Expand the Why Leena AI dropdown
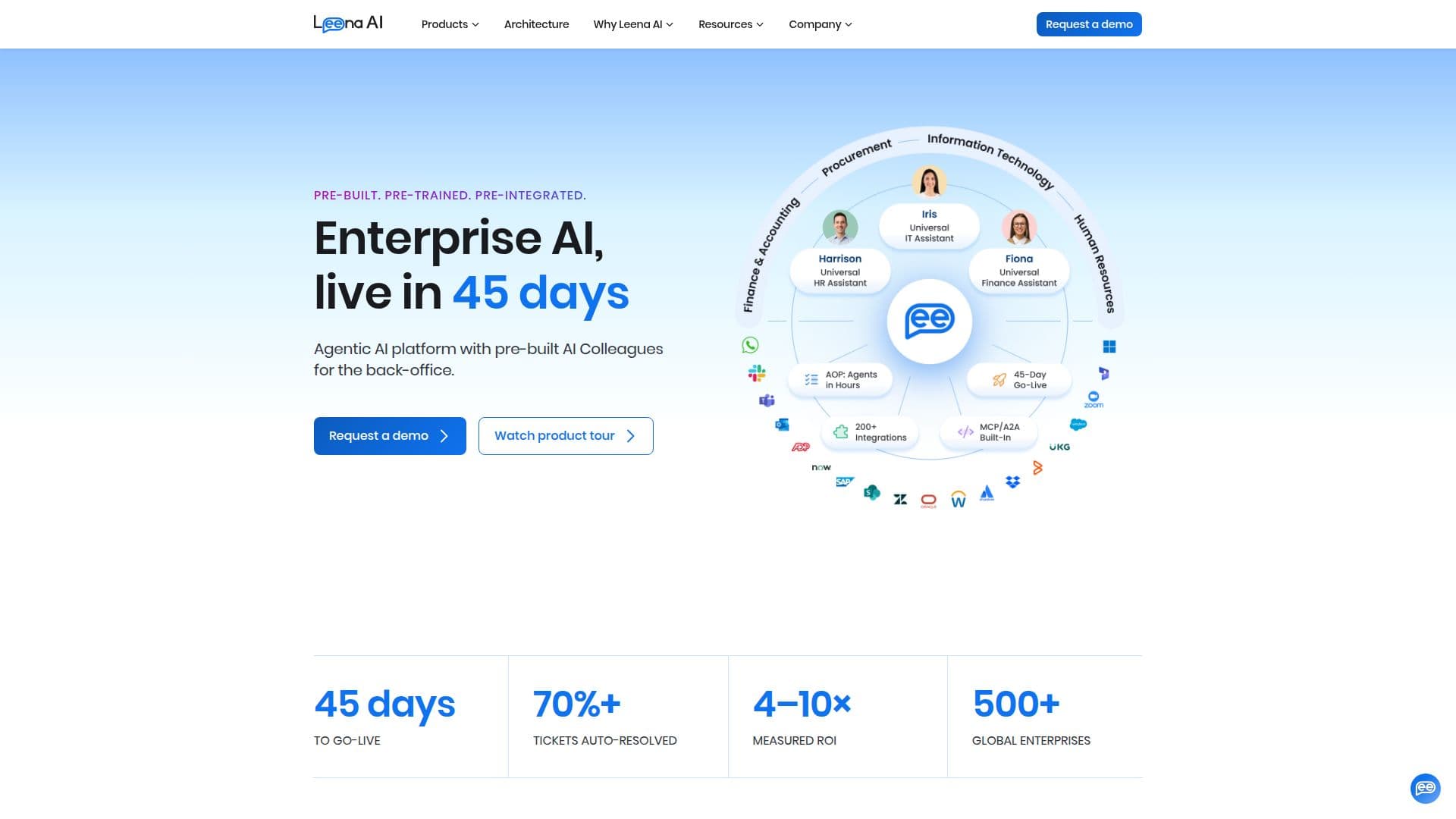The width and height of the screenshot is (1456, 819). tap(633, 24)
